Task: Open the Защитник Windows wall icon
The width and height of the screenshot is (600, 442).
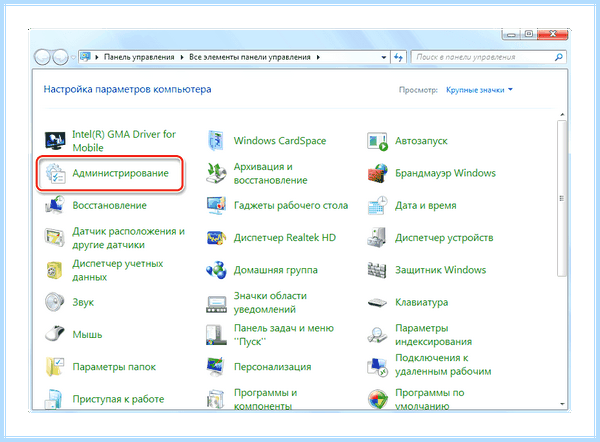Action: [x=377, y=270]
